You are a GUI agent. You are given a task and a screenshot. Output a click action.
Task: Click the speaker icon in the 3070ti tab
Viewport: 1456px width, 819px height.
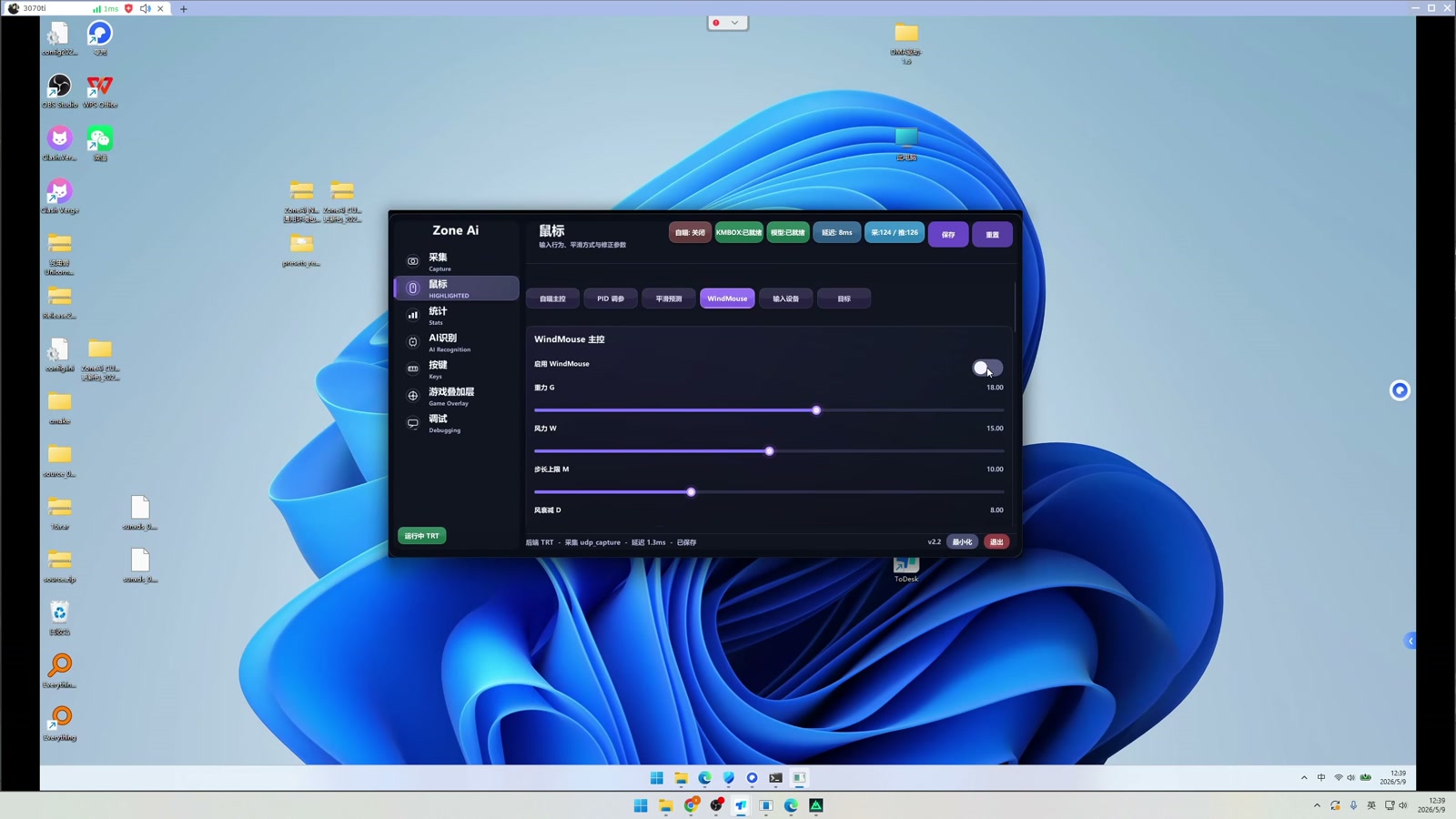coord(146,8)
